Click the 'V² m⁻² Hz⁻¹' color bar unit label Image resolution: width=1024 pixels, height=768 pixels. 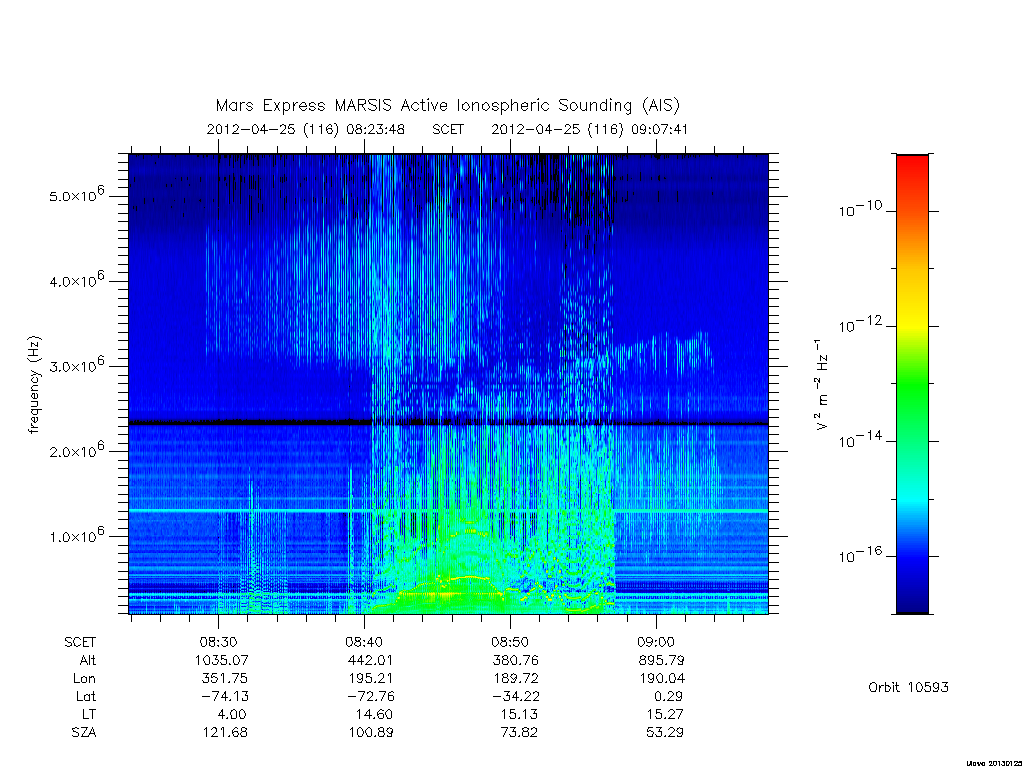coord(821,385)
